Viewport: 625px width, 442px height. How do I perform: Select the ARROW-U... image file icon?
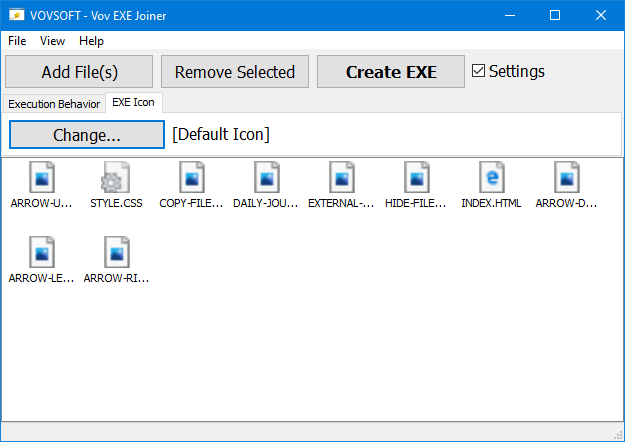click(42, 177)
